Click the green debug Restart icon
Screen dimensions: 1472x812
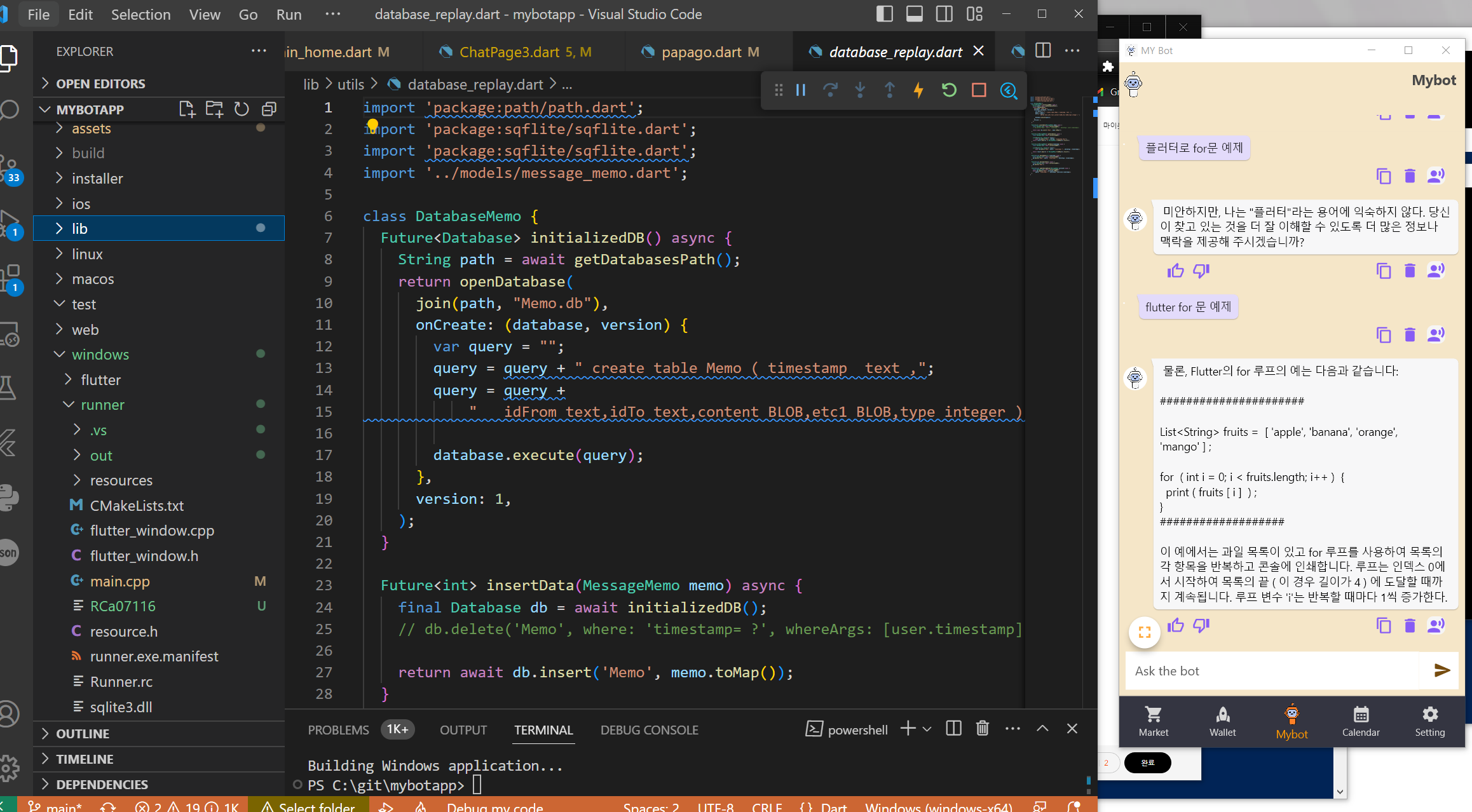pyautogui.click(x=949, y=90)
